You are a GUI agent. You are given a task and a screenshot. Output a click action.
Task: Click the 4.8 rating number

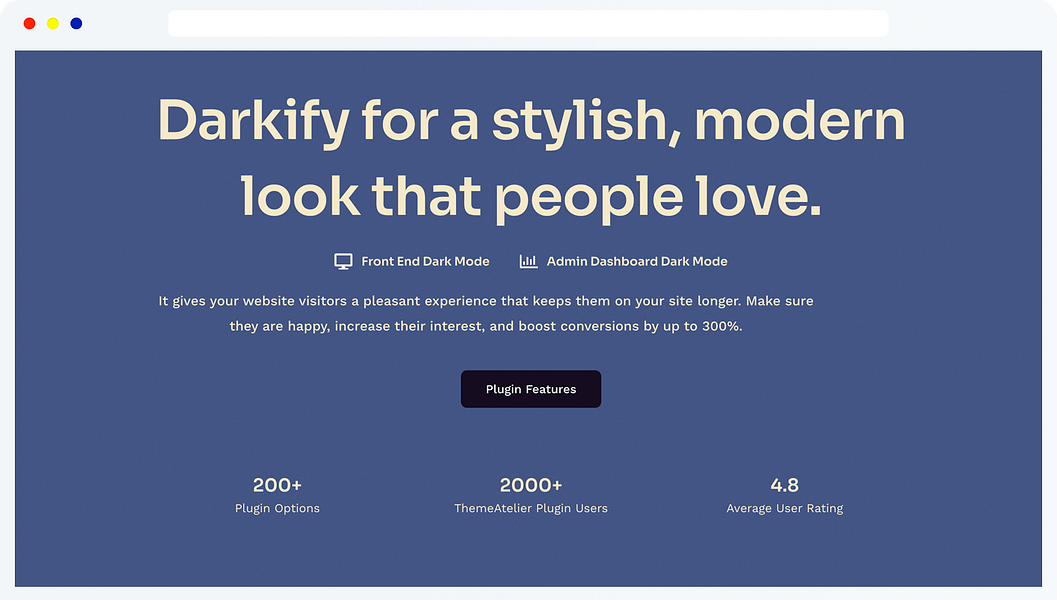[785, 485]
